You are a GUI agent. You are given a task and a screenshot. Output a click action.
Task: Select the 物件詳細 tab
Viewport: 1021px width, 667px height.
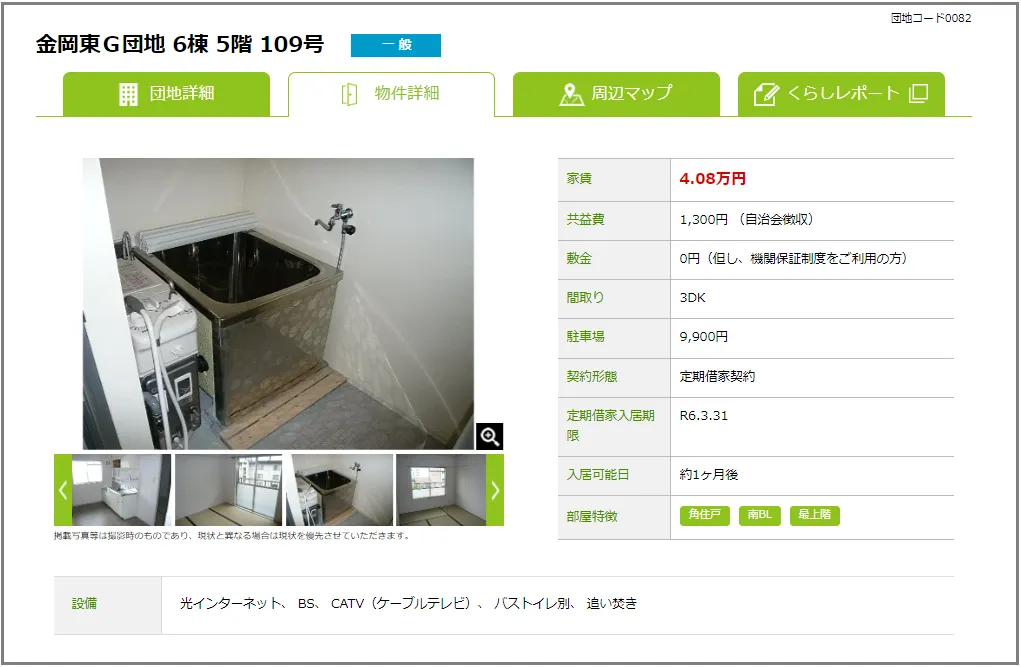click(x=391, y=94)
